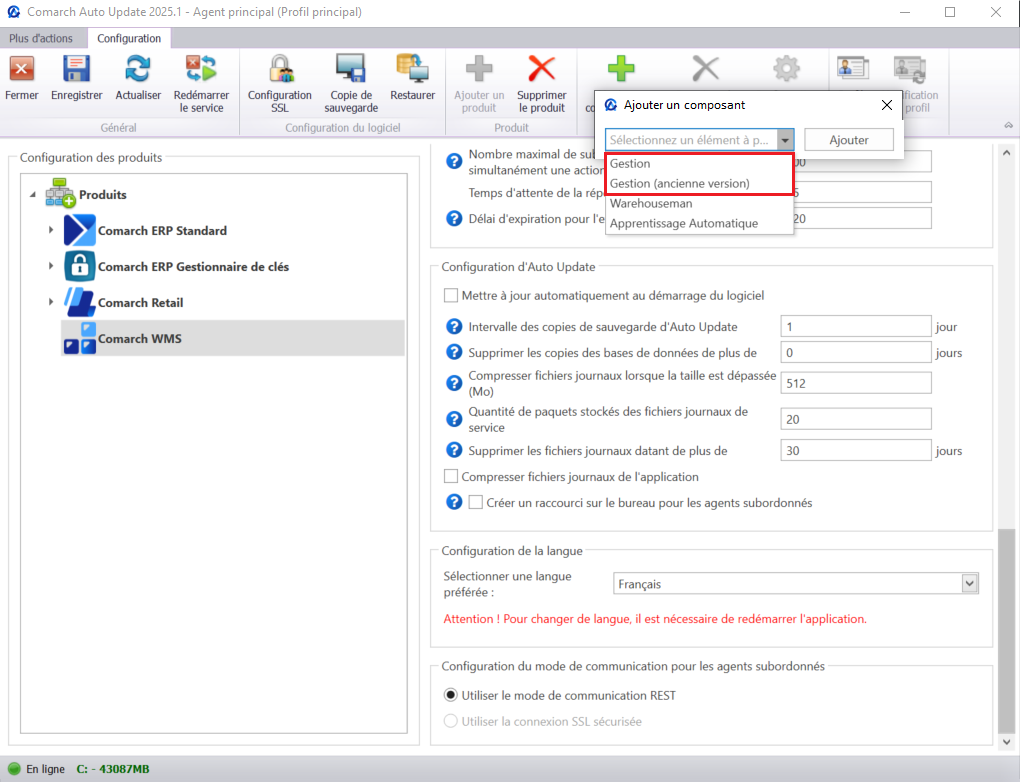1020x782 pixels.
Task: Open the component selection dropdown arrow
Action: [x=785, y=140]
